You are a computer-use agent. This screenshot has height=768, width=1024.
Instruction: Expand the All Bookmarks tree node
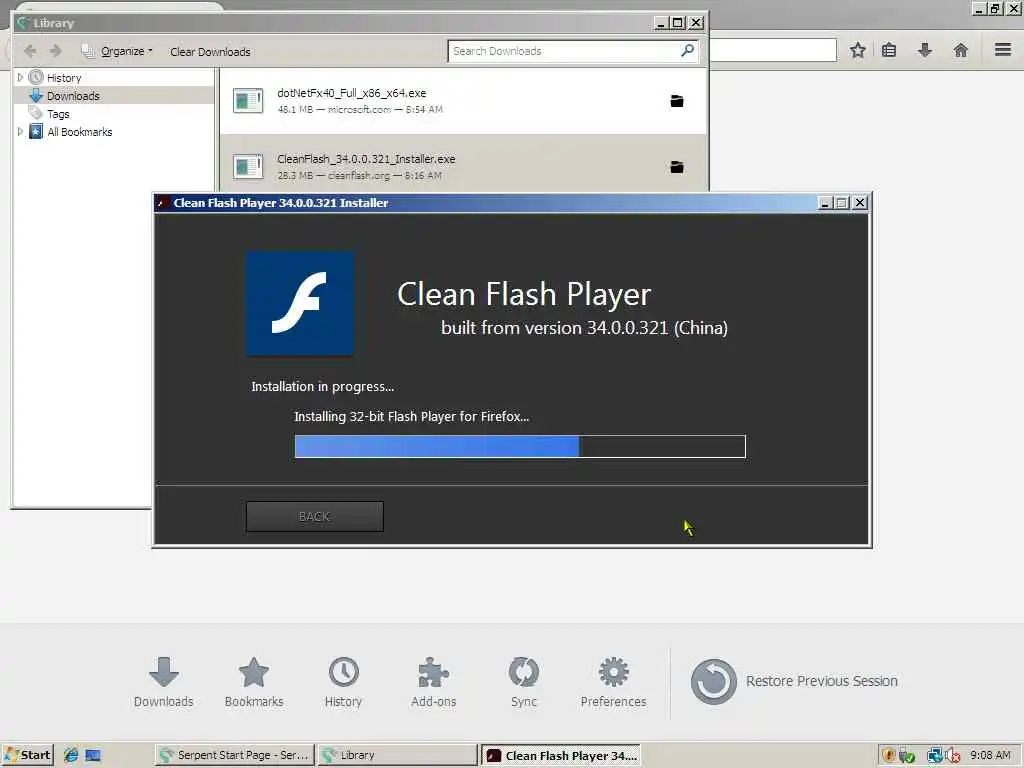(20, 131)
